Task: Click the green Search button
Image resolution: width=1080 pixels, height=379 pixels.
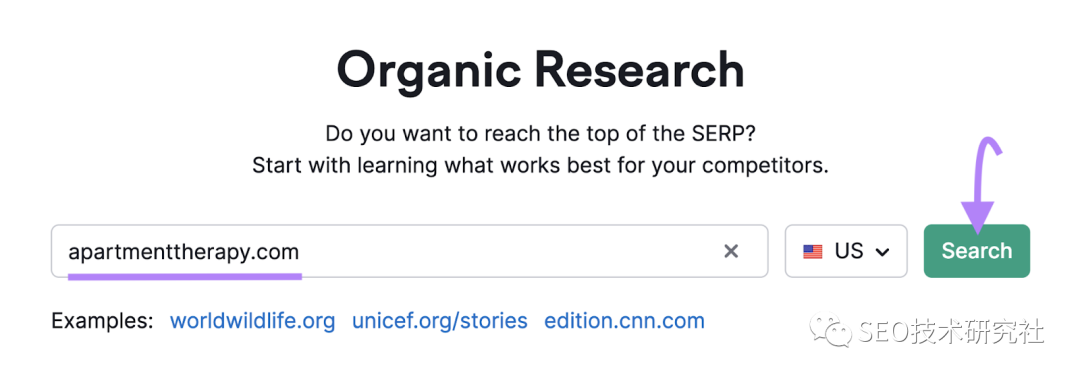Action: click(x=977, y=252)
